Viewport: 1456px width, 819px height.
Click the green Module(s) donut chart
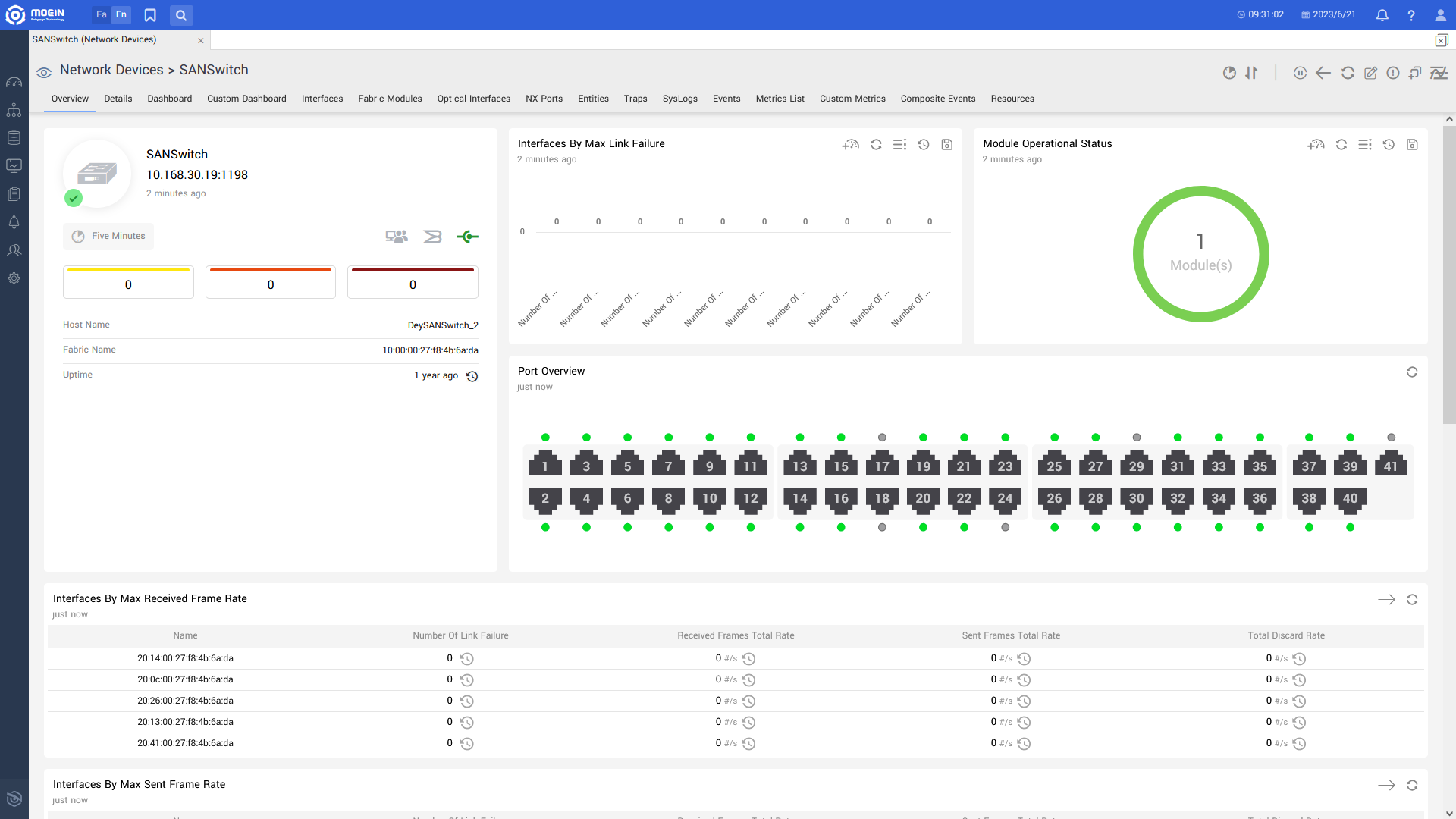1200,254
